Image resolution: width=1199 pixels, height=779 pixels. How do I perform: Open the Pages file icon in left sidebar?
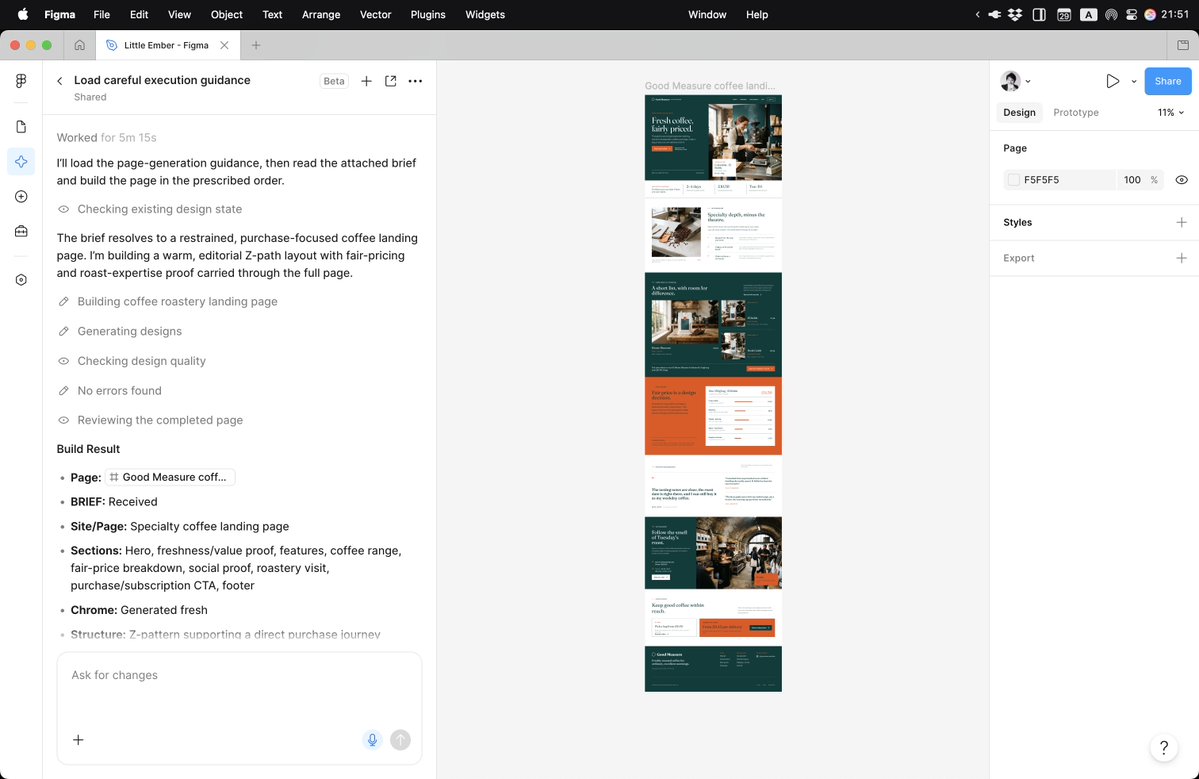coord(21,127)
